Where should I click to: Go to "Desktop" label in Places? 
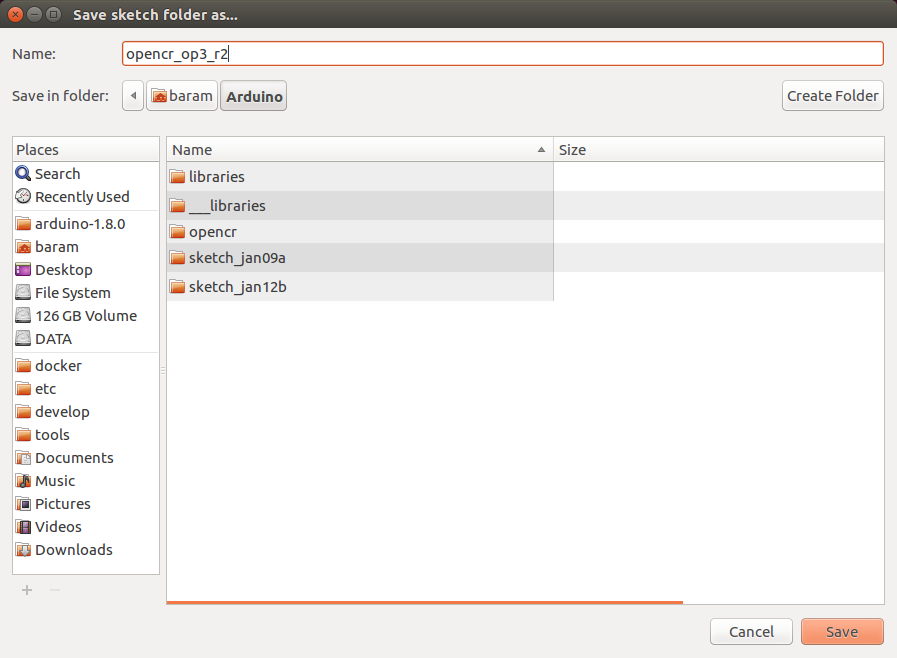(x=63, y=269)
